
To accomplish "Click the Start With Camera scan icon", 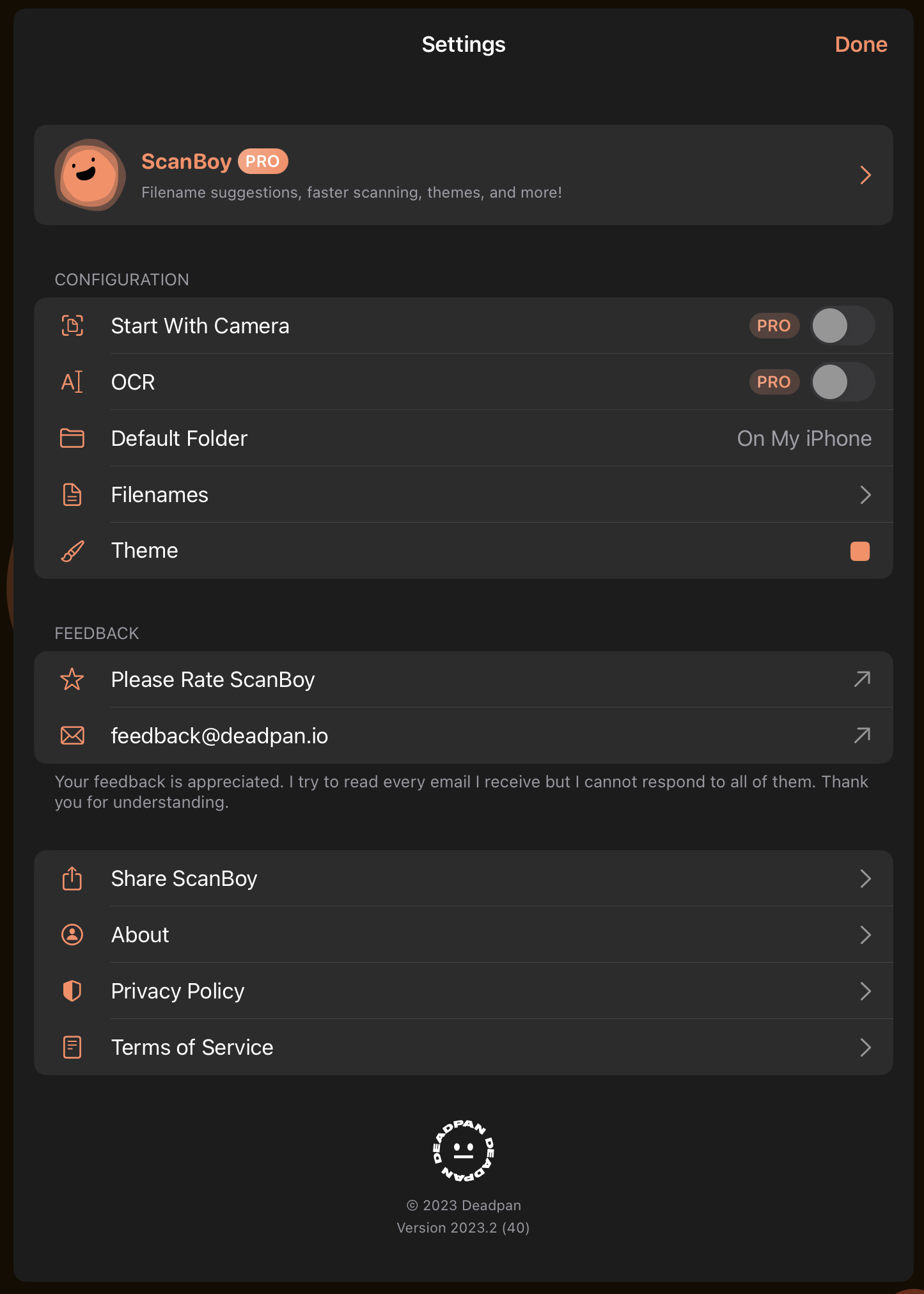I will 72,326.
